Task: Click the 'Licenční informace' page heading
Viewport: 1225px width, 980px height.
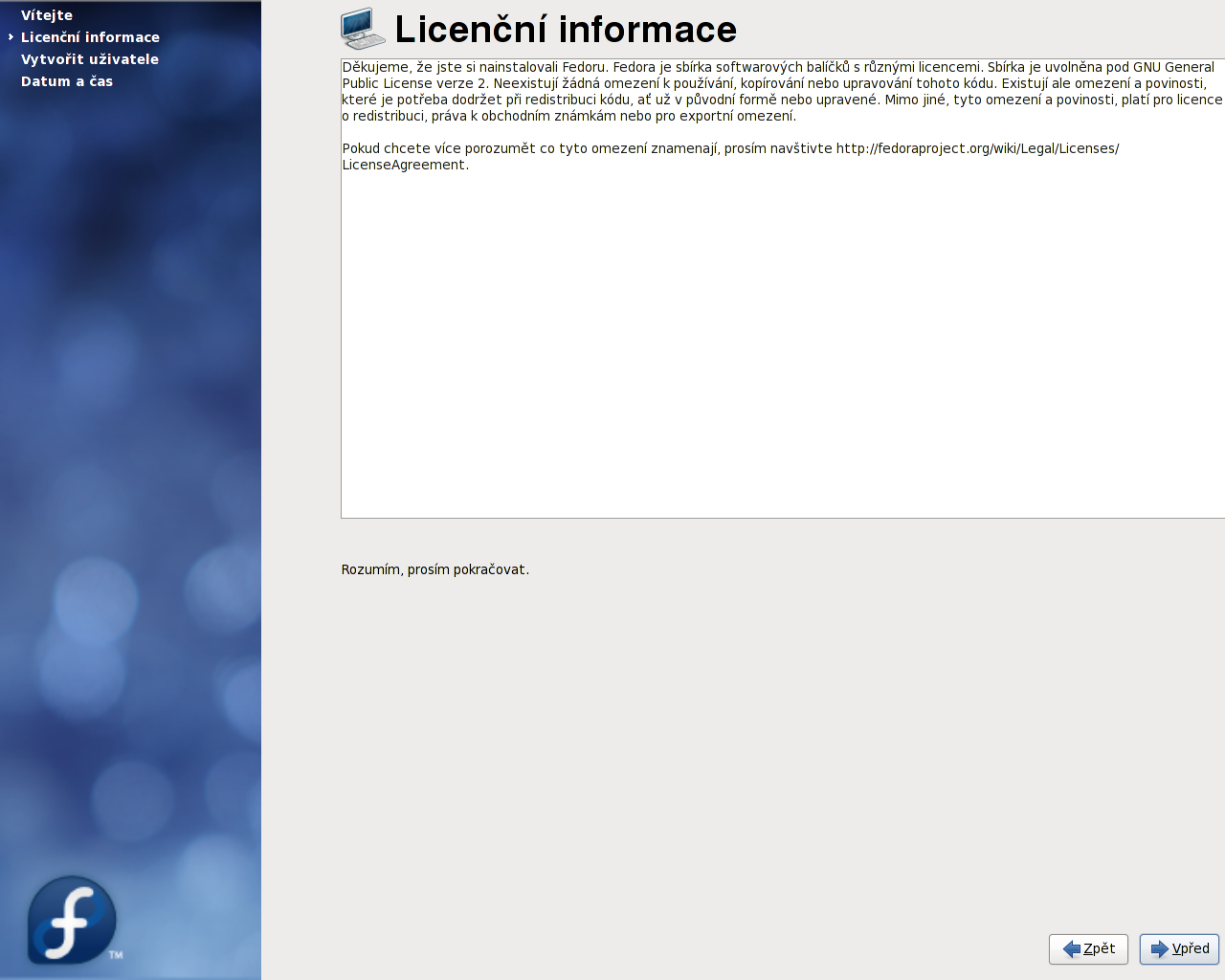Action: pyautogui.click(x=566, y=30)
